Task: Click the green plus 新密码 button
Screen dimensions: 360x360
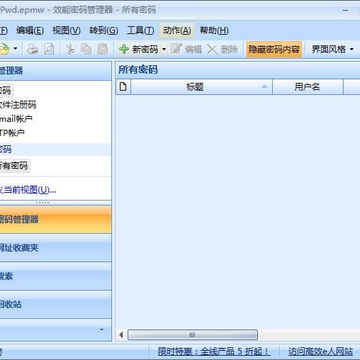Action: pyautogui.click(x=139, y=50)
